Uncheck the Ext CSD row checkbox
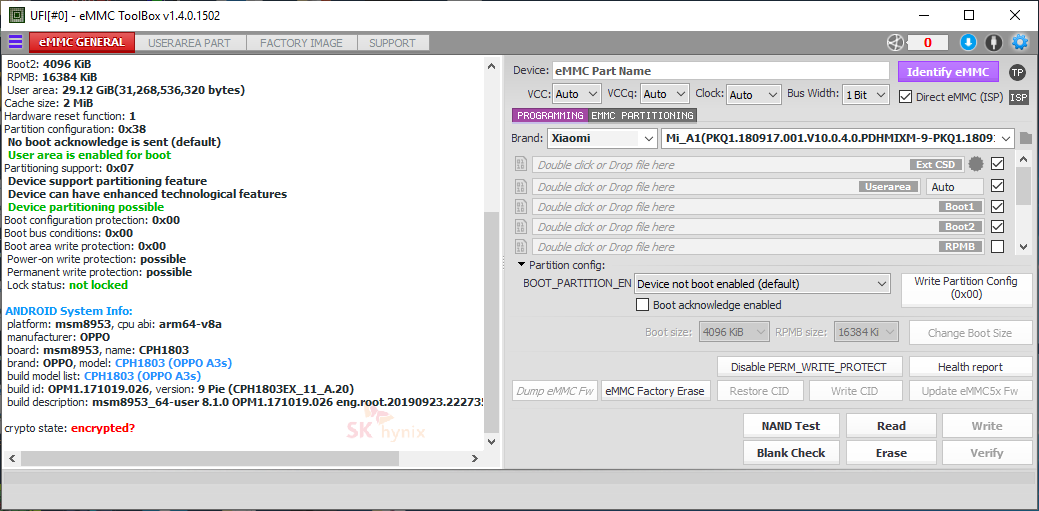Image resolution: width=1039 pixels, height=511 pixels. (997, 163)
